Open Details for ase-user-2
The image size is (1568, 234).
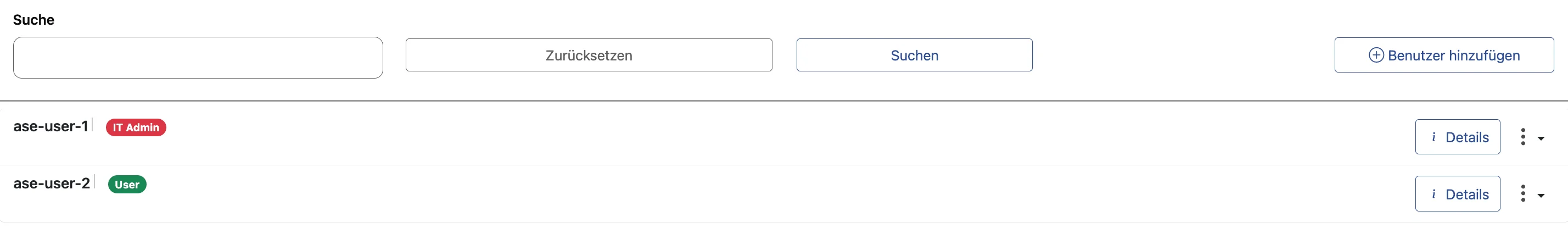point(1457,194)
